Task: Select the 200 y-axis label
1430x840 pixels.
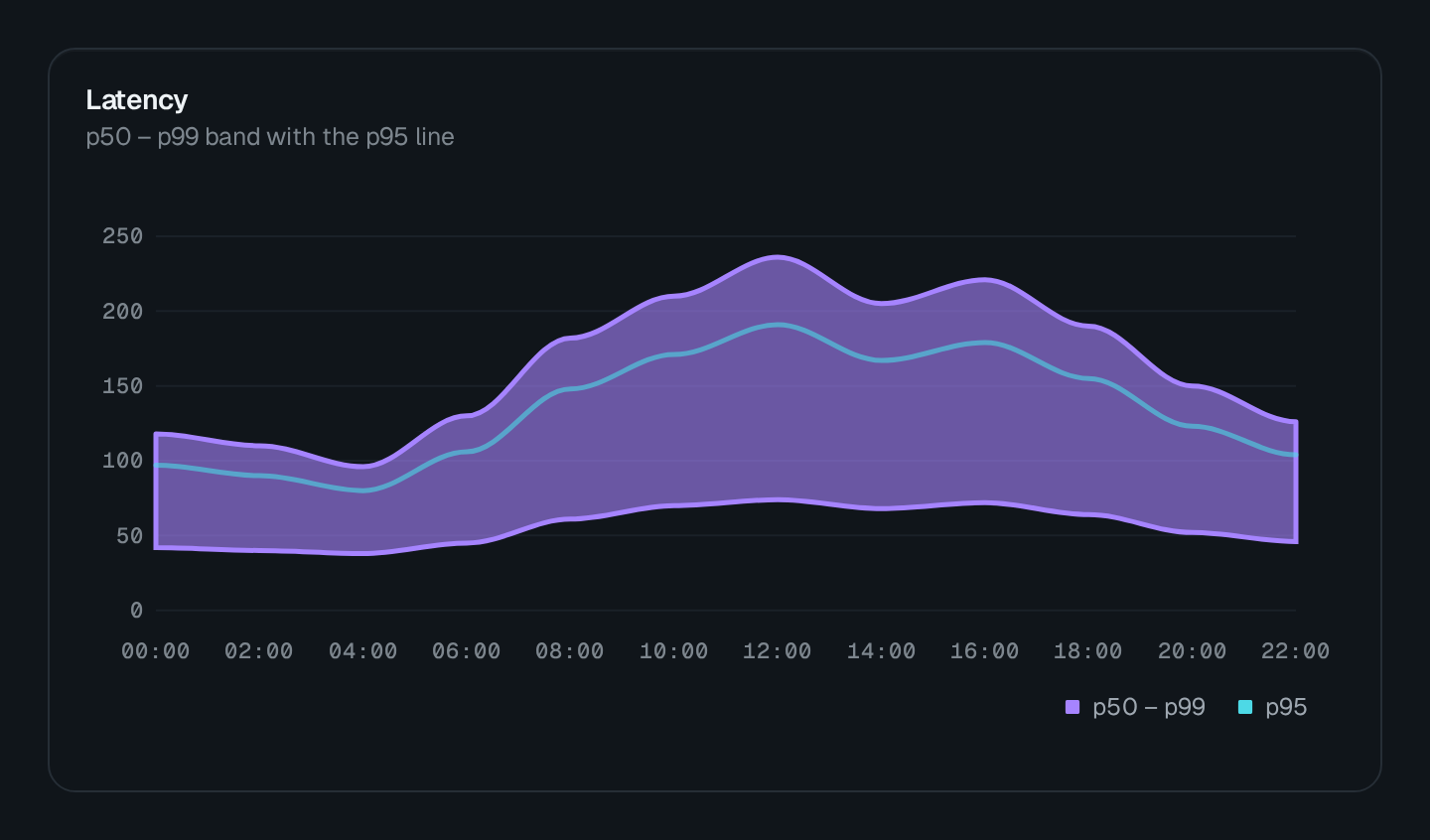Action: point(123,312)
